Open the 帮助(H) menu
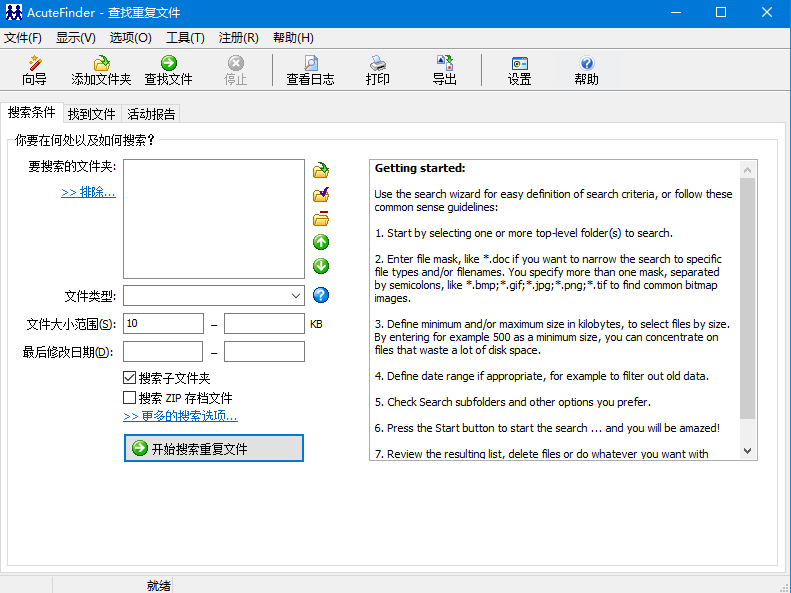 293,38
